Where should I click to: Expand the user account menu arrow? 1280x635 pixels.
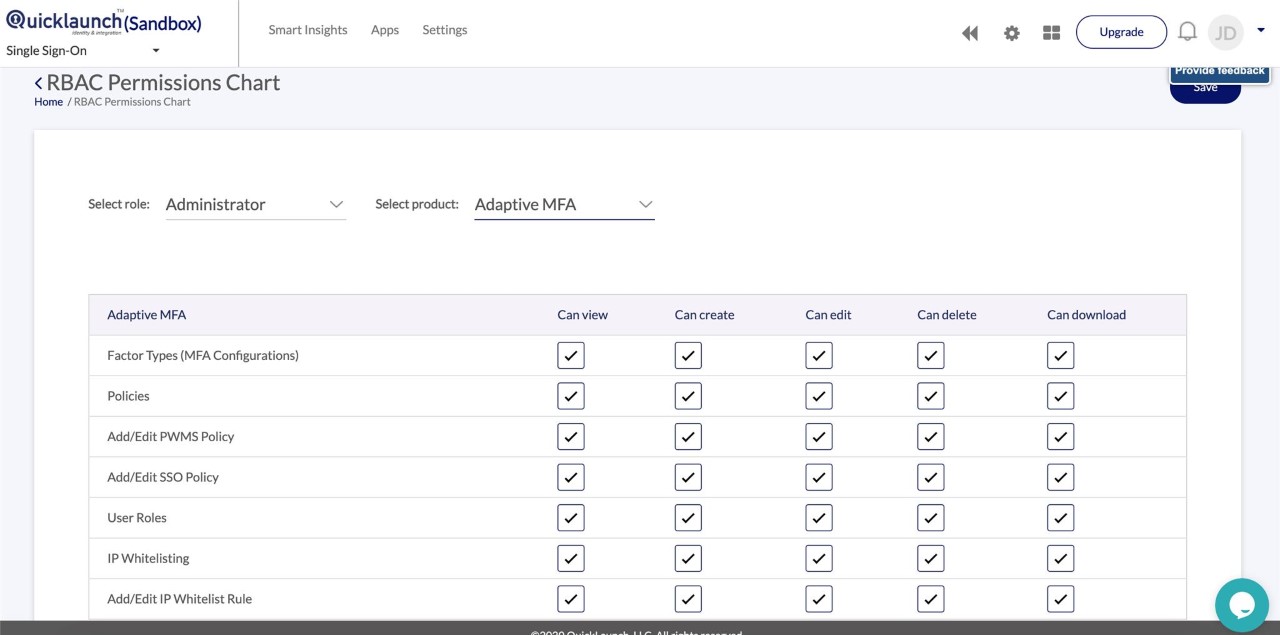[1261, 30]
